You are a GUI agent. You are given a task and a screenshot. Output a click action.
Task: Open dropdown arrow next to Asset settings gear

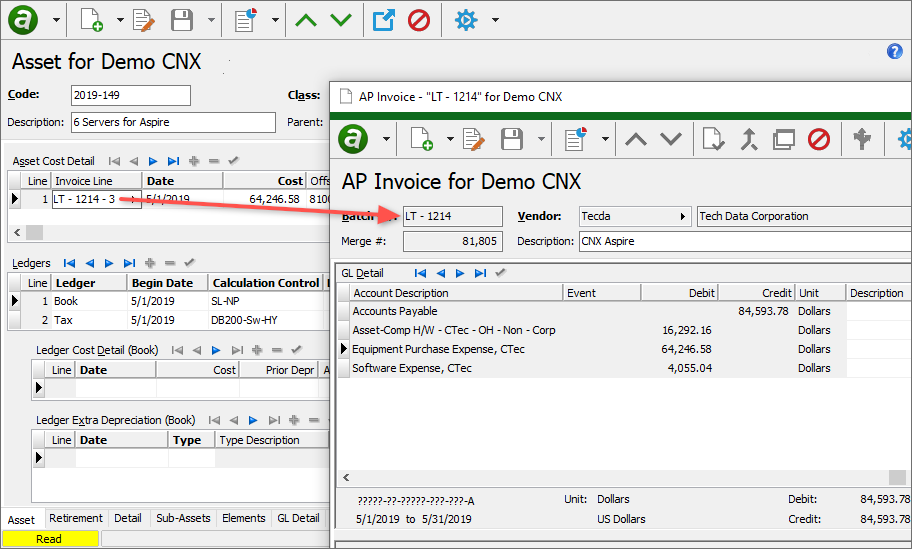point(495,19)
